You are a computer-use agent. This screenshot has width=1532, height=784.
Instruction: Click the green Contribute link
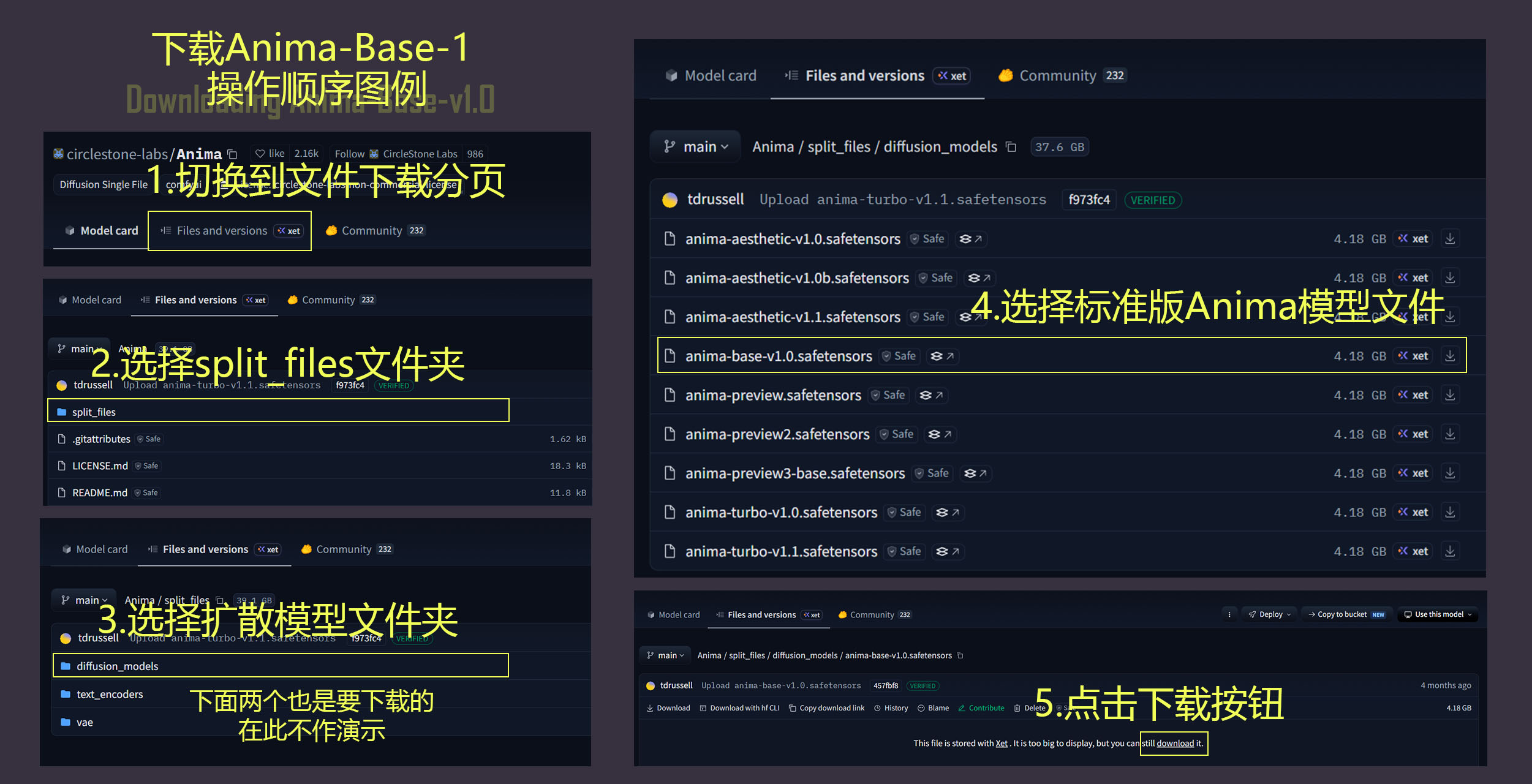click(x=981, y=708)
